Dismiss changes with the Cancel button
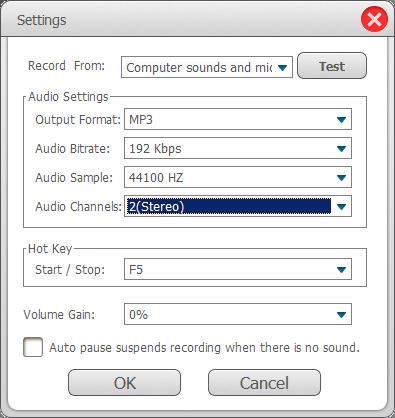395x418 pixels. 264,383
